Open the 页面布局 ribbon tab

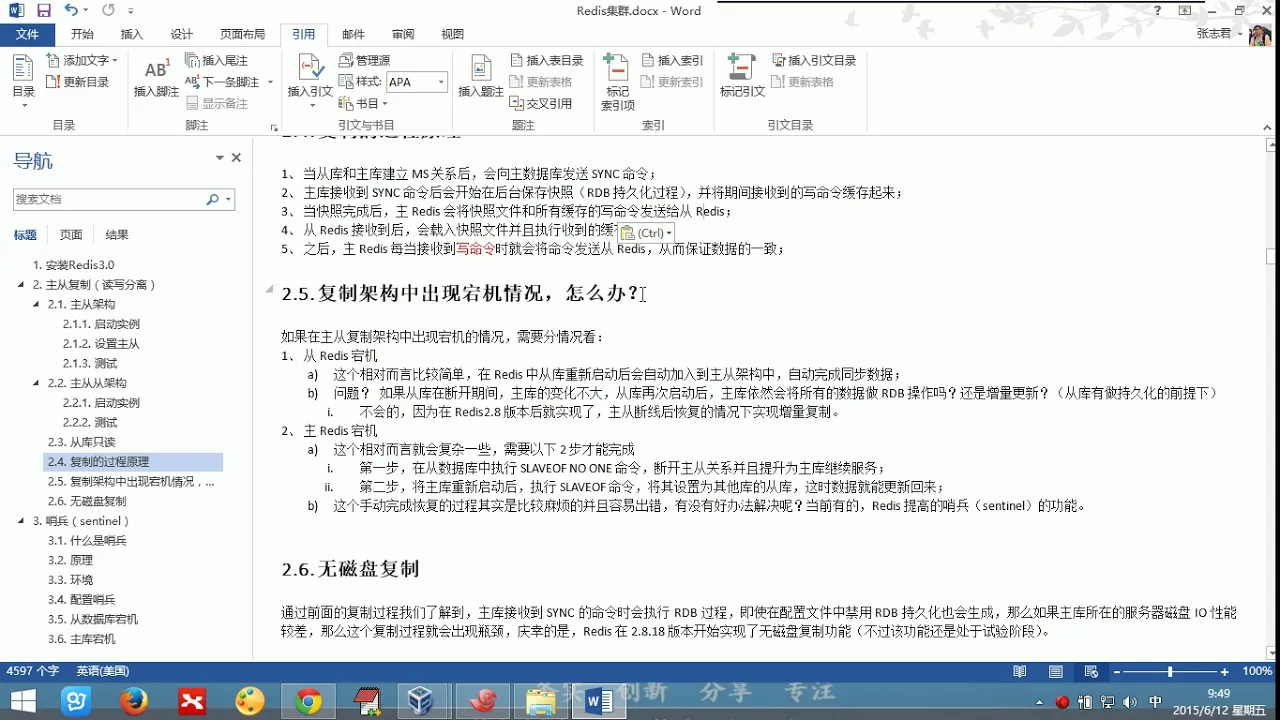pos(243,34)
